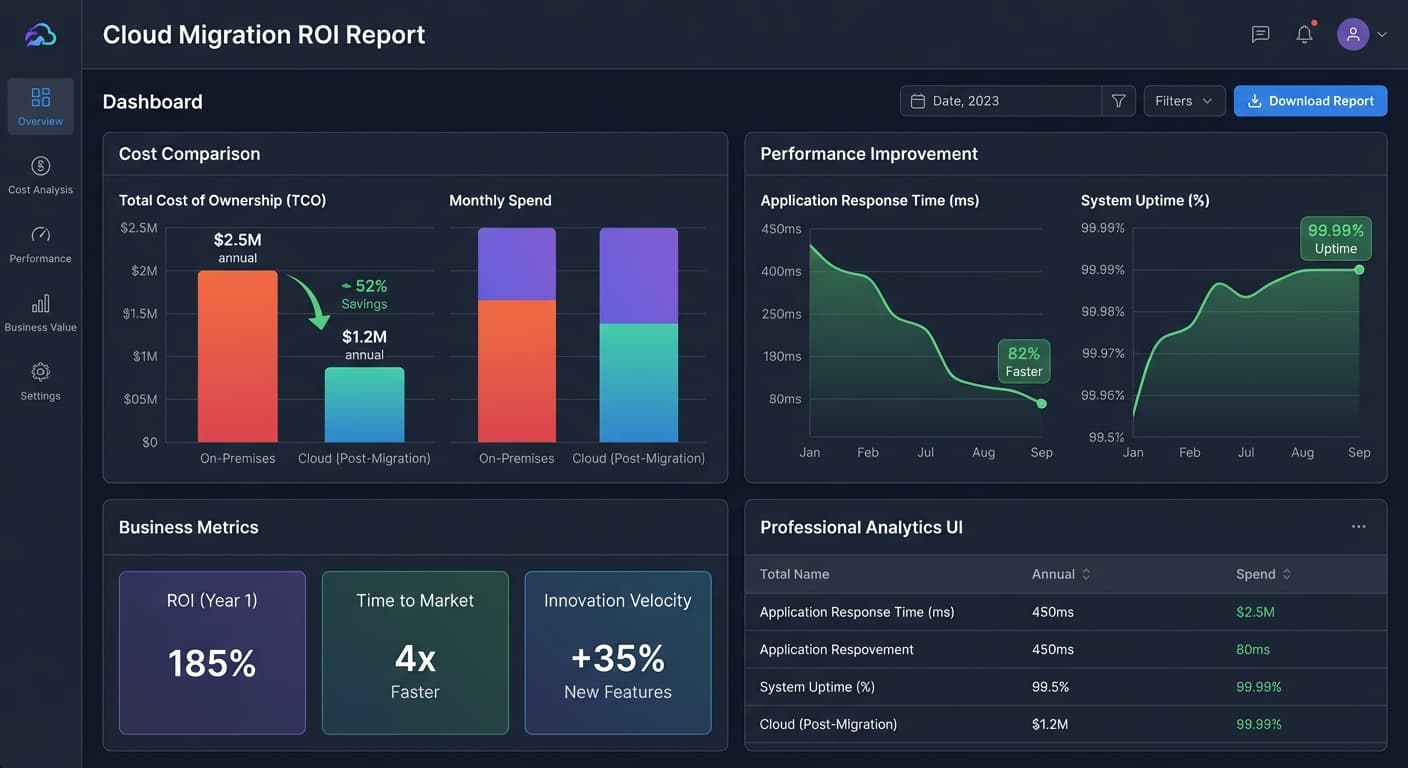Sort table by the Spend column
This screenshot has width=1408, height=768.
(1264, 574)
